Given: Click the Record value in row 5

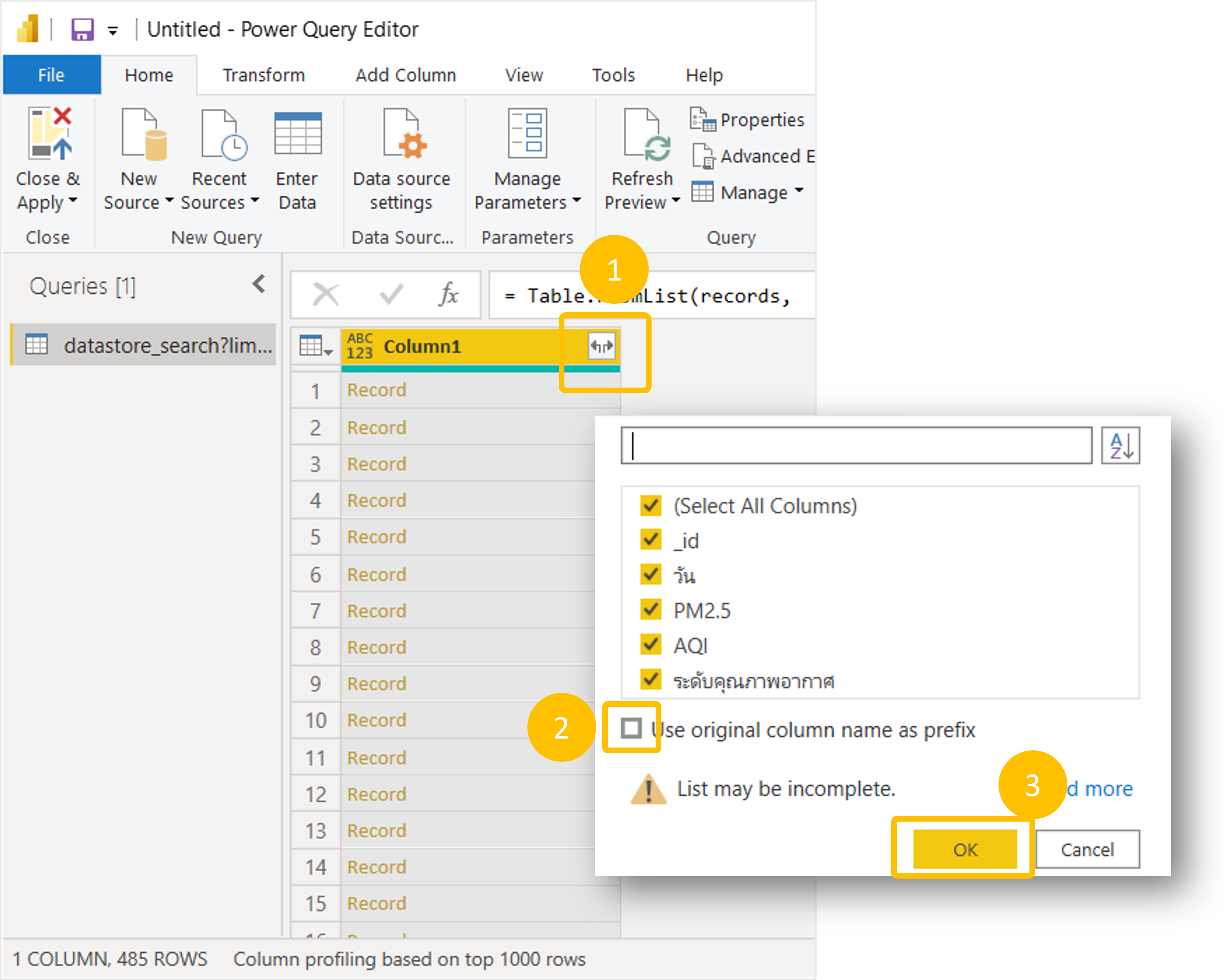Looking at the screenshot, I should coord(377,537).
